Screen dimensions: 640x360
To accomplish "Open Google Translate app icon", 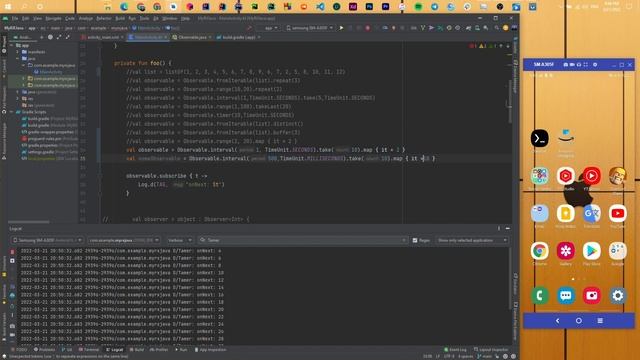I will [x=591, y=213].
